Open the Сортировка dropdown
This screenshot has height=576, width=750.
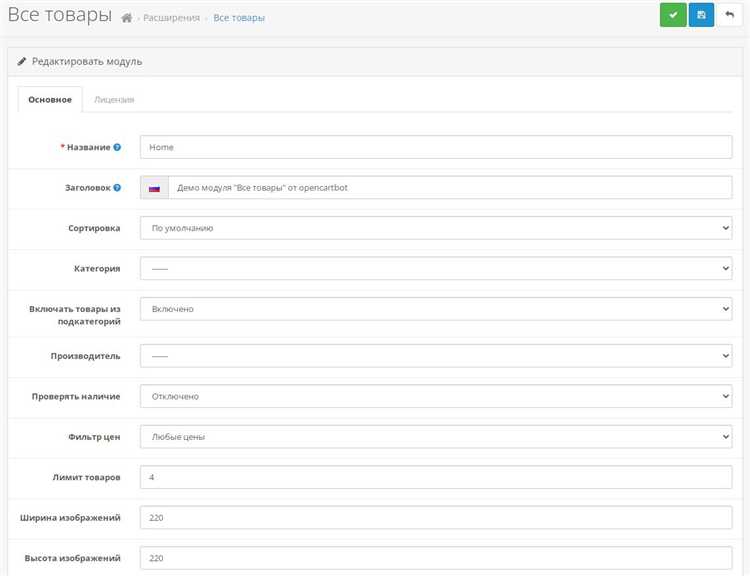click(x=436, y=228)
